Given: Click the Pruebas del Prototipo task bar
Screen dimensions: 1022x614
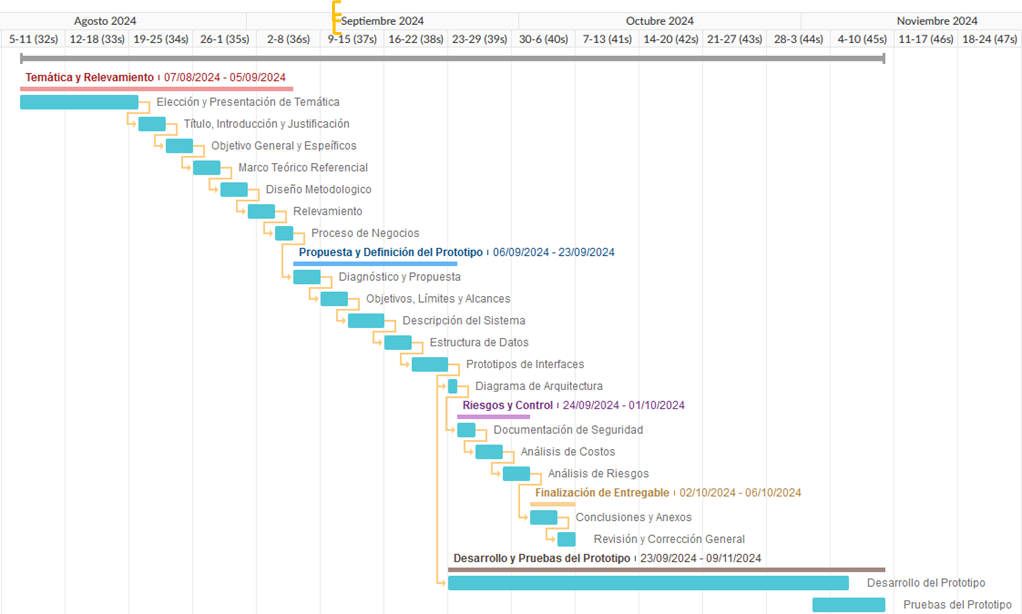Looking at the screenshot, I should coord(848,605).
